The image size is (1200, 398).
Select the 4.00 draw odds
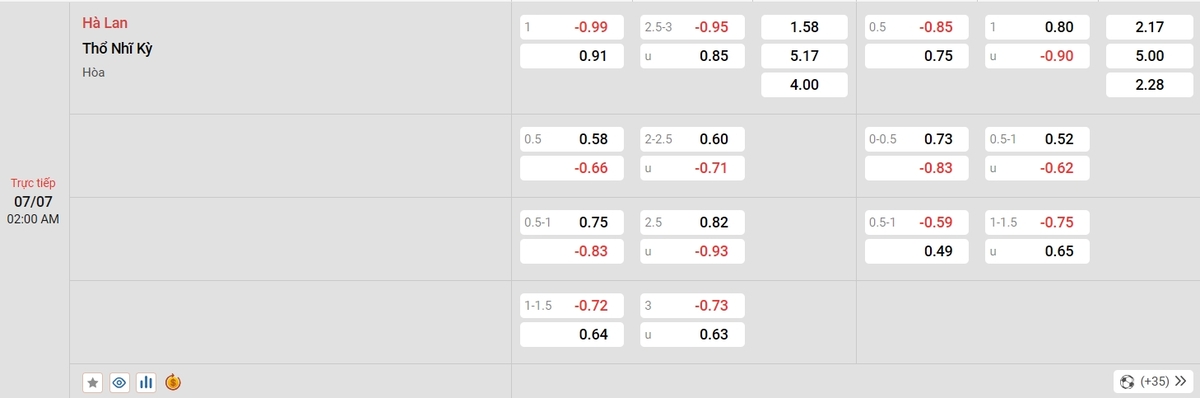804,85
